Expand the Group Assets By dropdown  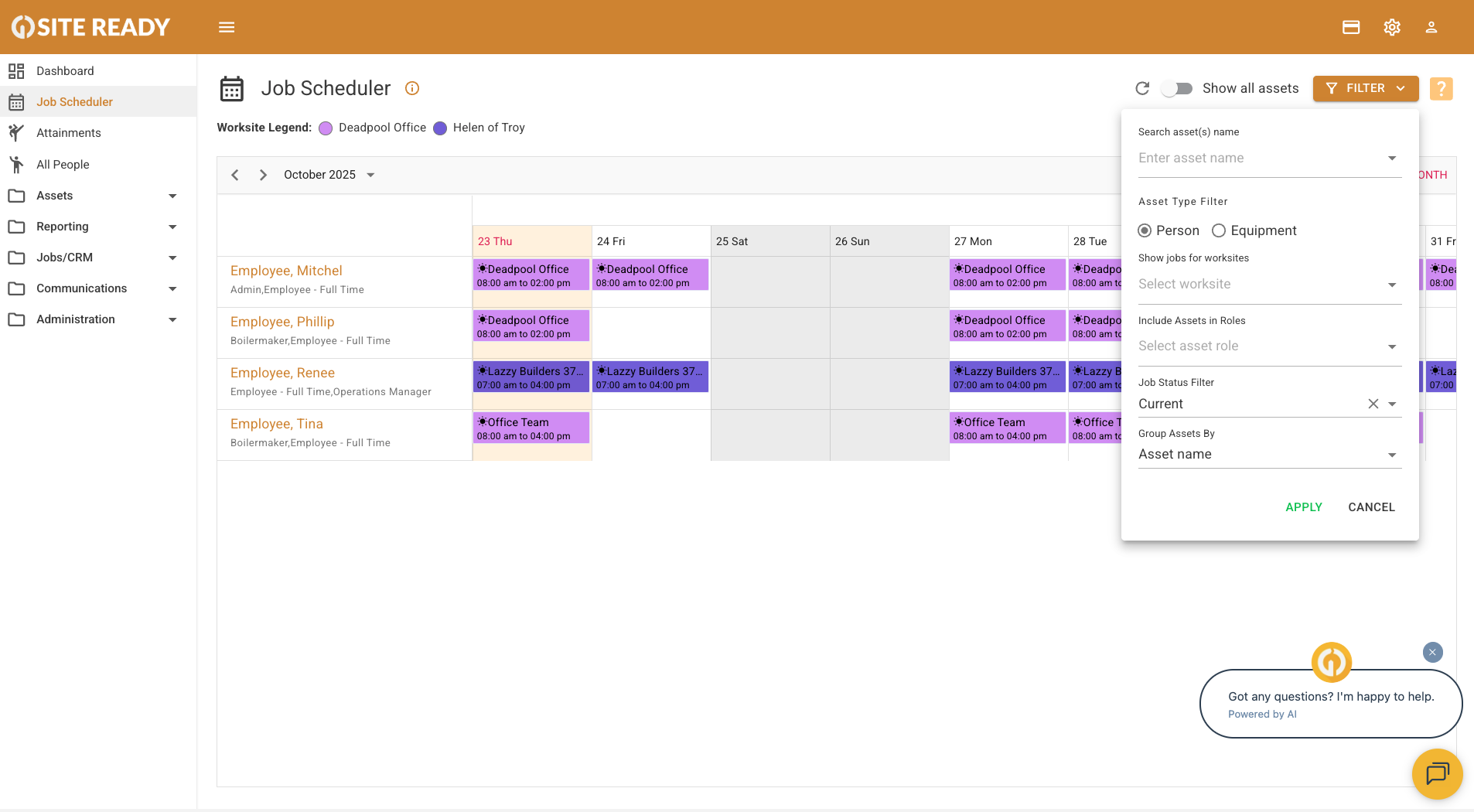click(1269, 455)
